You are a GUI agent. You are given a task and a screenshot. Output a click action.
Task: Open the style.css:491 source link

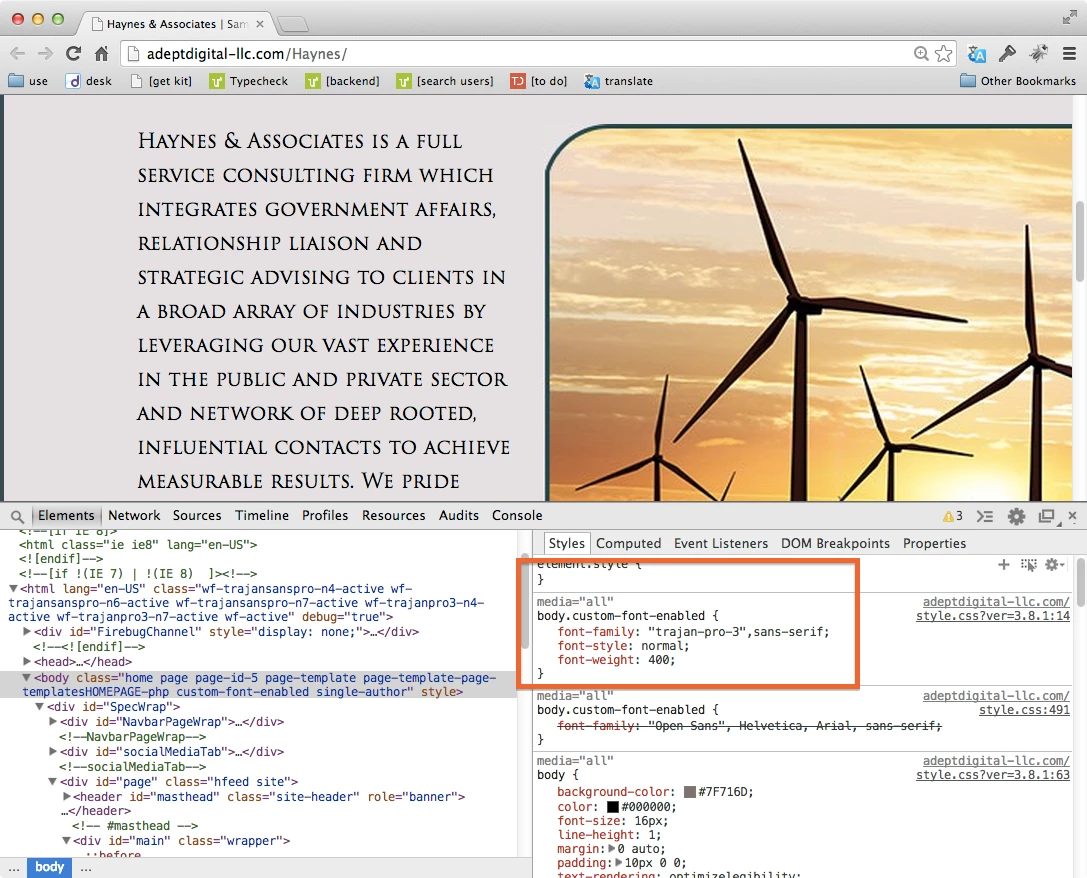pyautogui.click(x=1024, y=710)
